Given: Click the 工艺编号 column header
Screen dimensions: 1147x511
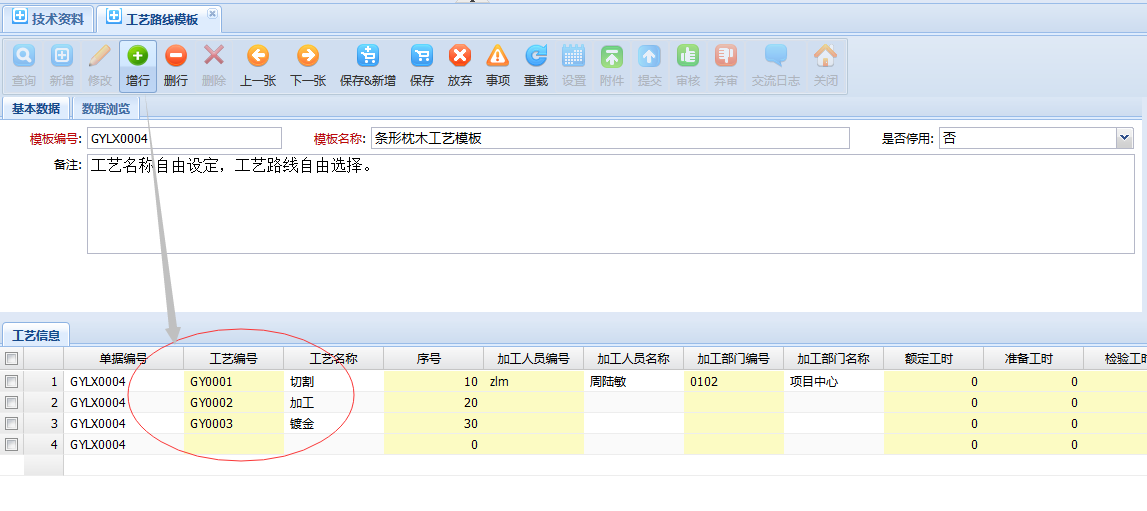Looking at the screenshot, I should point(233,358).
